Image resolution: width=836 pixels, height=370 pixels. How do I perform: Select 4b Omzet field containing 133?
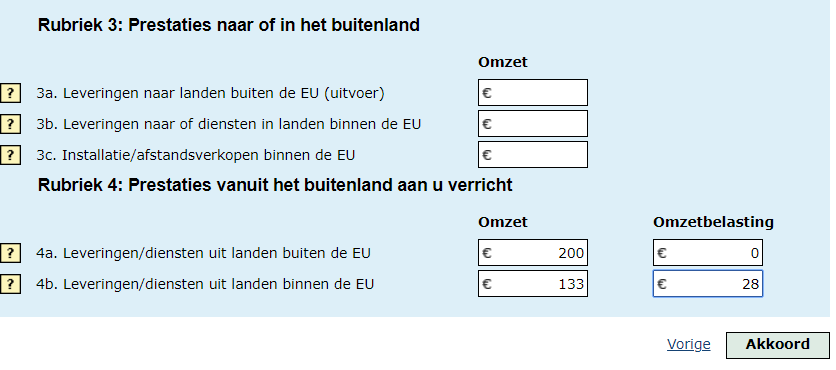click(x=533, y=284)
